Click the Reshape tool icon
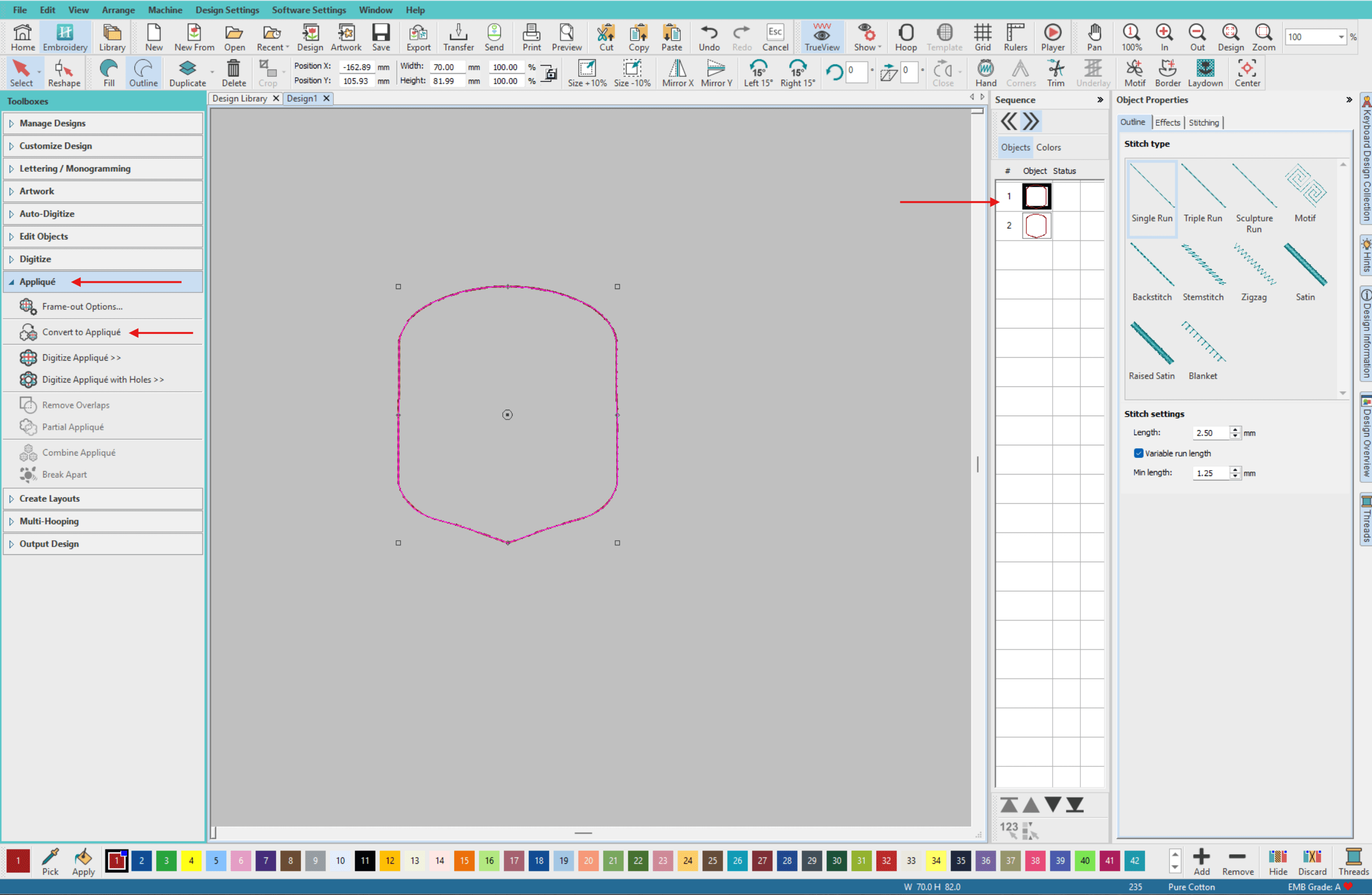1372x895 pixels. pyautogui.click(x=63, y=69)
